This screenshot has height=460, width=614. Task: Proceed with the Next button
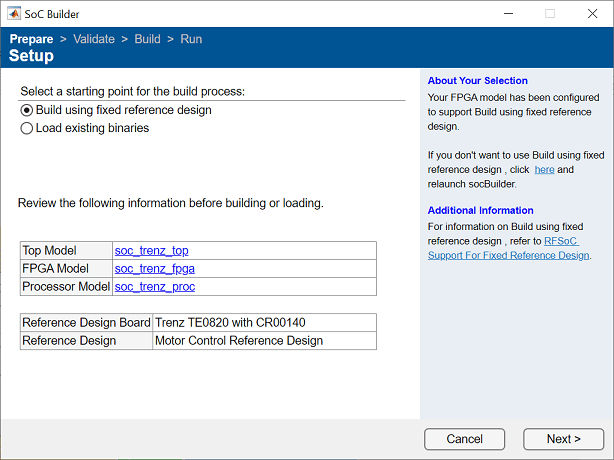tap(564, 439)
